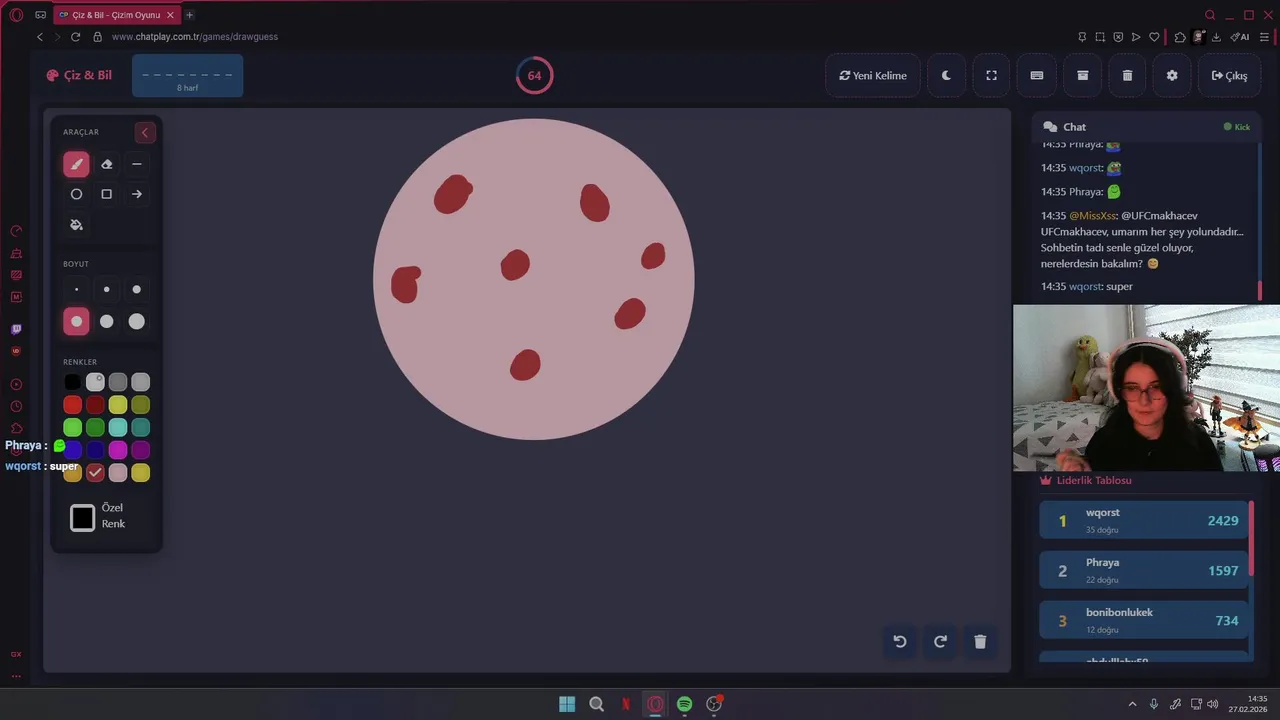The width and height of the screenshot is (1280, 720).
Task: Open the Opera easy setup menu
Action: tap(1262, 37)
